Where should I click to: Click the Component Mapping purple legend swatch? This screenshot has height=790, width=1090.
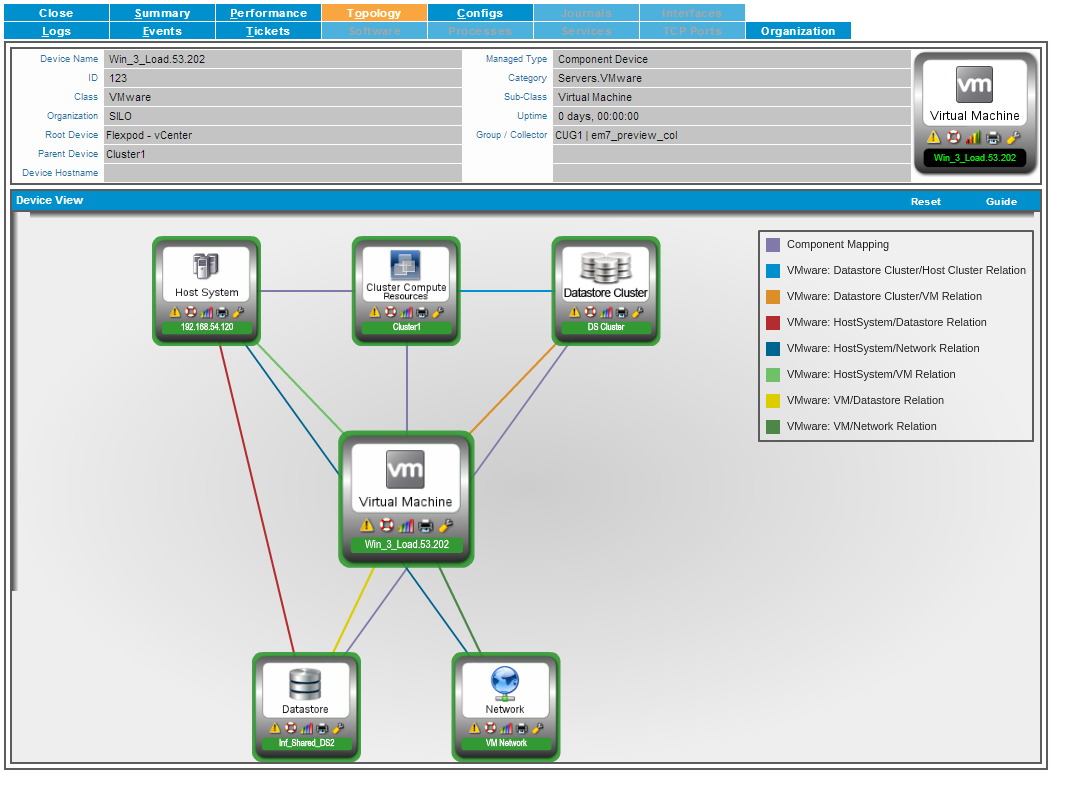[772, 245]
